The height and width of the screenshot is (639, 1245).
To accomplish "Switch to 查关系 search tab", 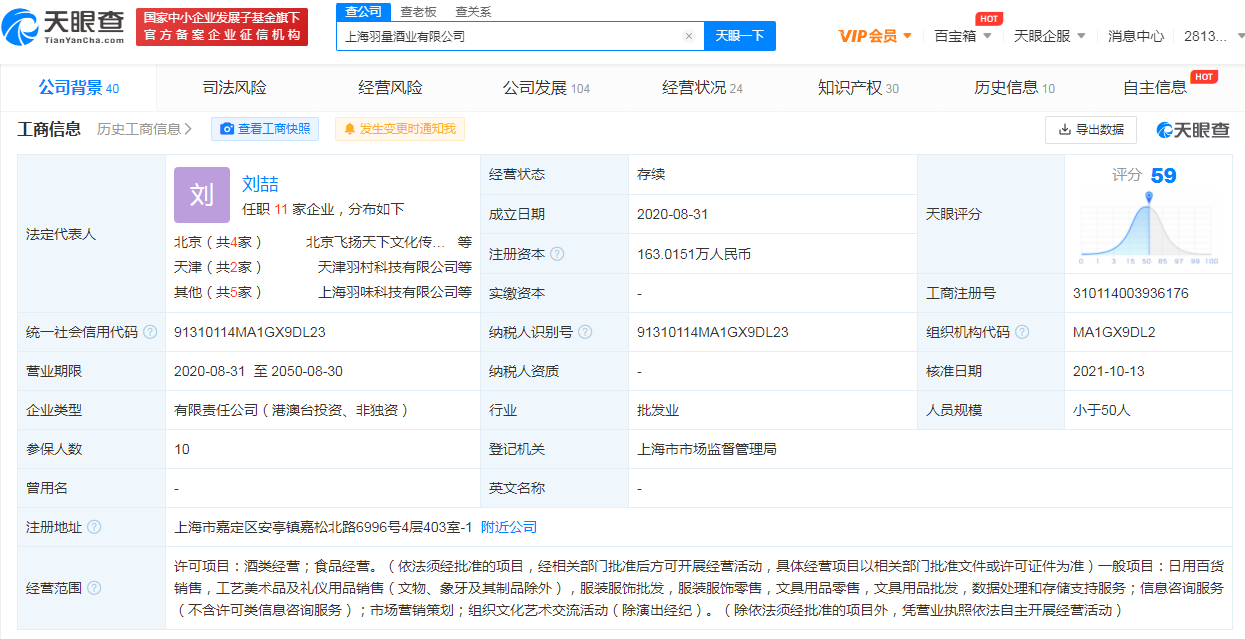I will tap(473, 12).
